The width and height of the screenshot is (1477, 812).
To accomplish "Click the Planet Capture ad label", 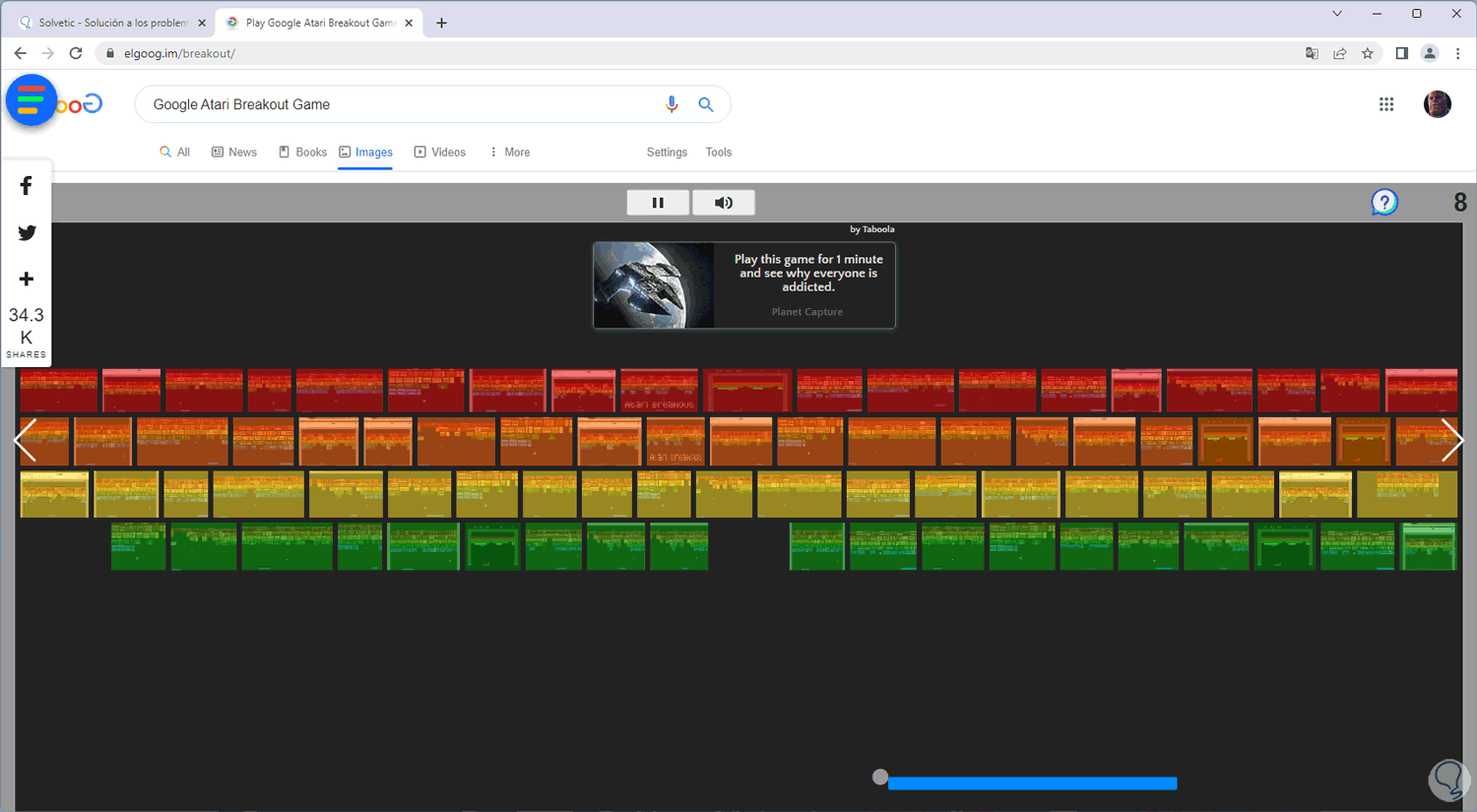I will [x=807, y=312].
